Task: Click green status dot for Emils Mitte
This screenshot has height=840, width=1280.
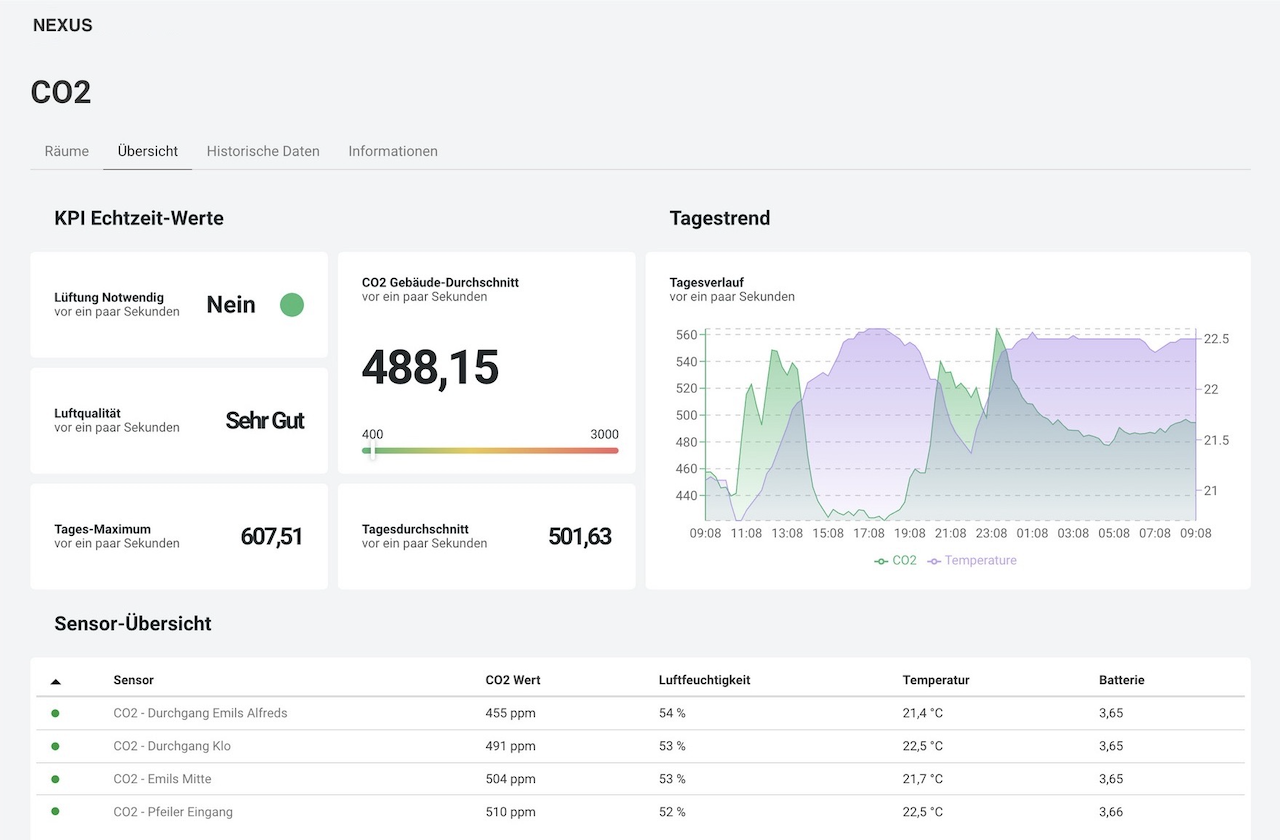Action: [x=55, y=779]
